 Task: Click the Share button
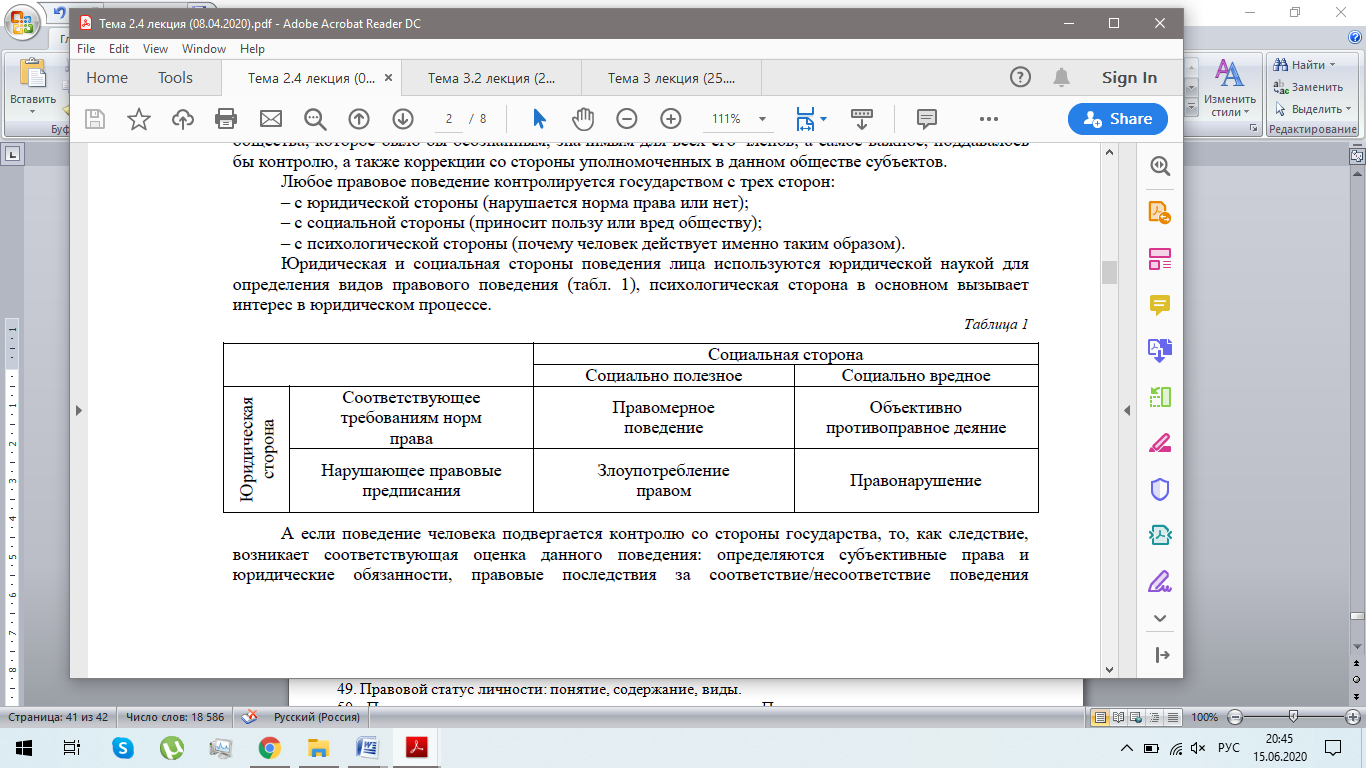[1118, 119]
